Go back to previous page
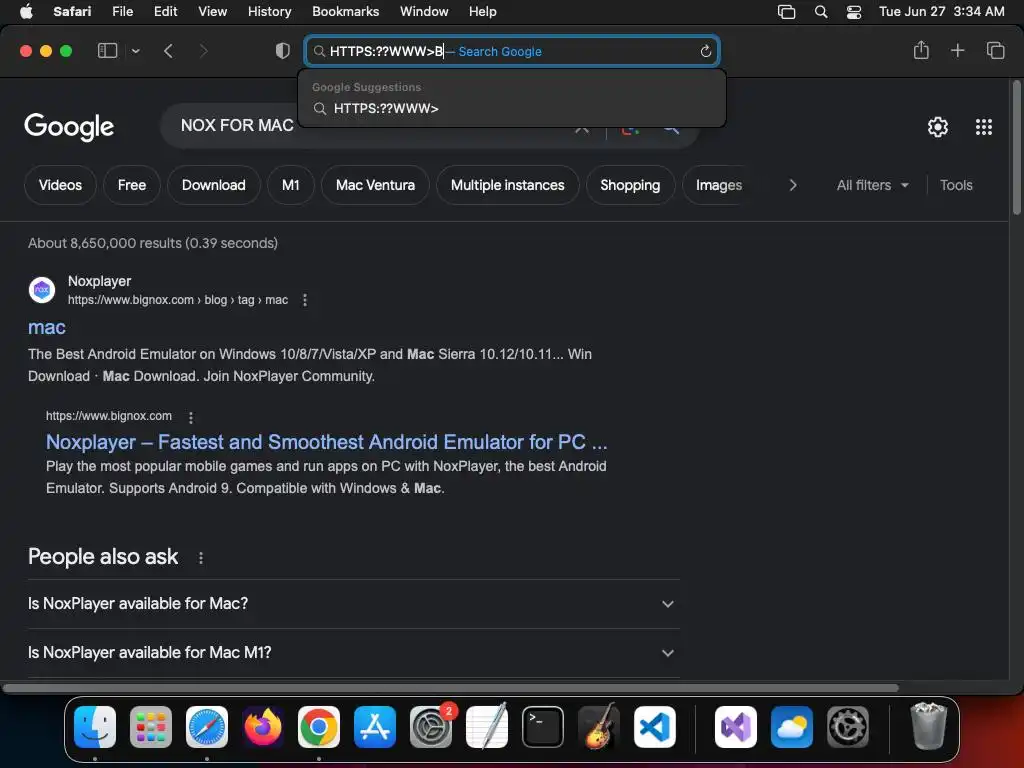 (168, 50)
